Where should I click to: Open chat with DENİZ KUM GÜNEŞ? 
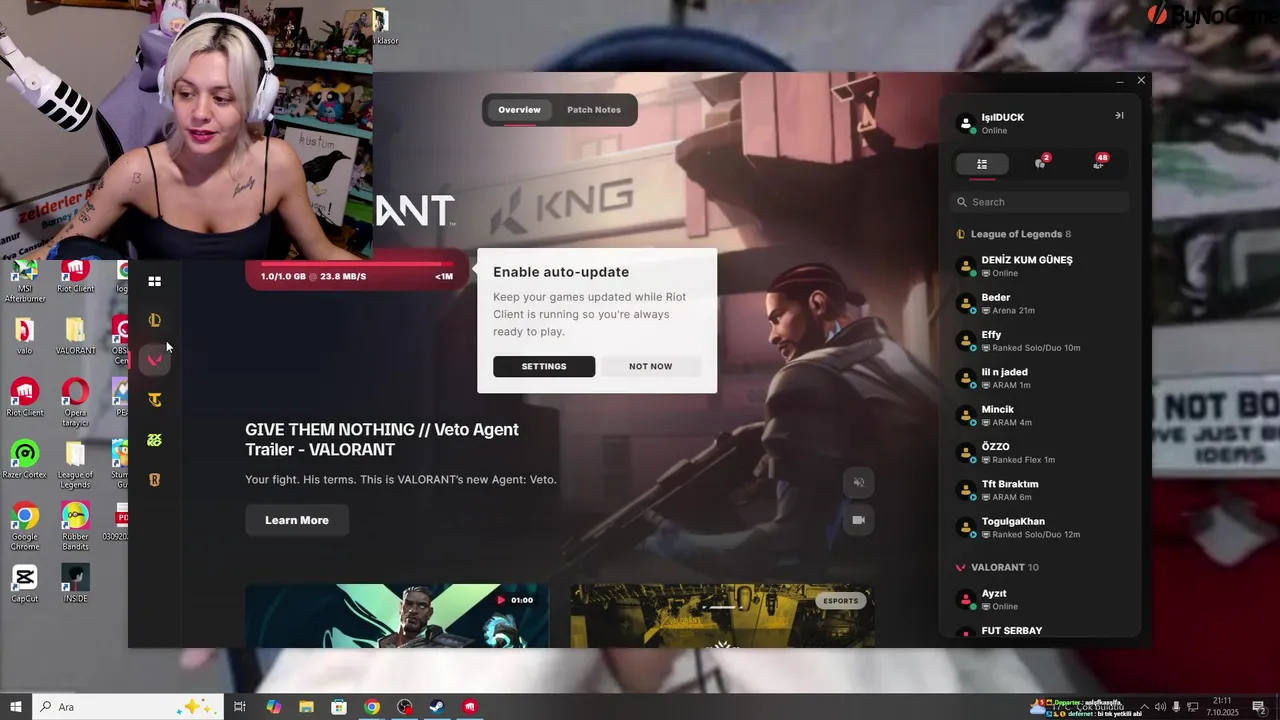click(1040, 266)
